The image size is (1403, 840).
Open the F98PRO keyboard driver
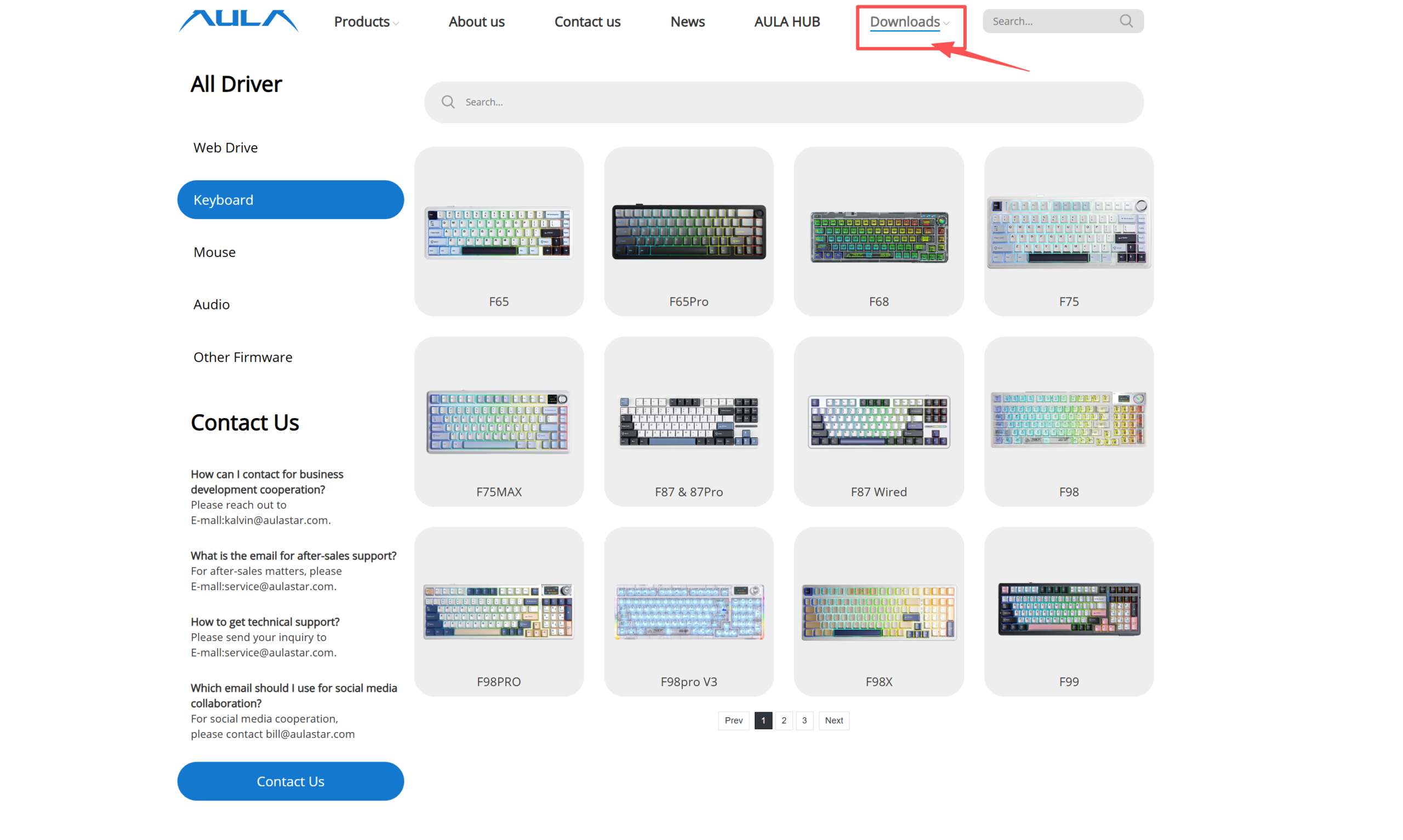(x=499, y=612)
